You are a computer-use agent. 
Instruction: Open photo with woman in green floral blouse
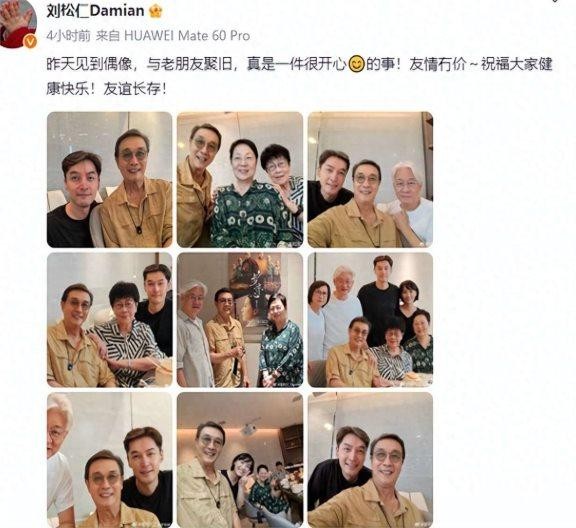coord(240,180)
